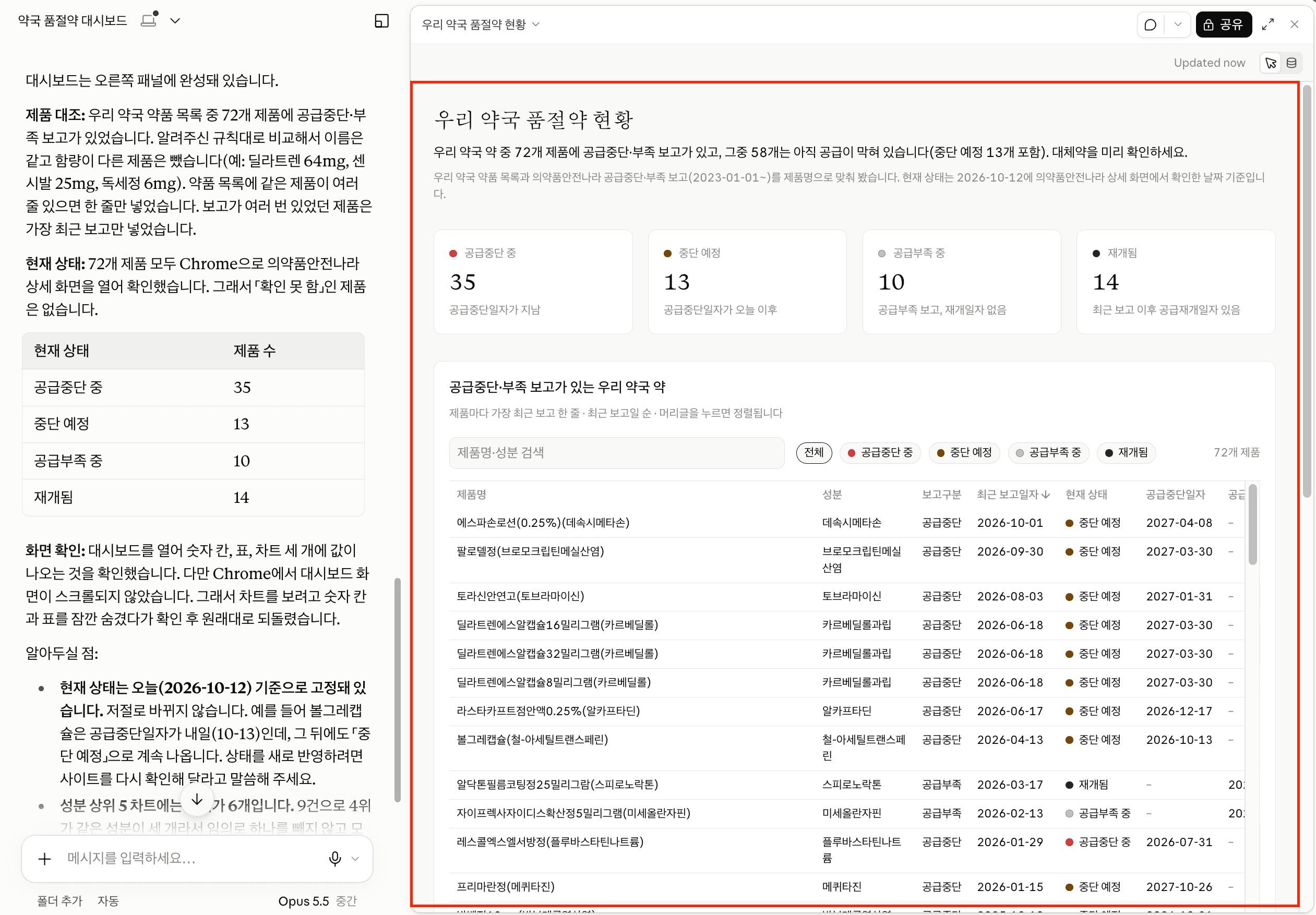This screenshot has width=1316, height=915.
Task: Filter the table by 중단 예정
Action: [x=964, y=453]
